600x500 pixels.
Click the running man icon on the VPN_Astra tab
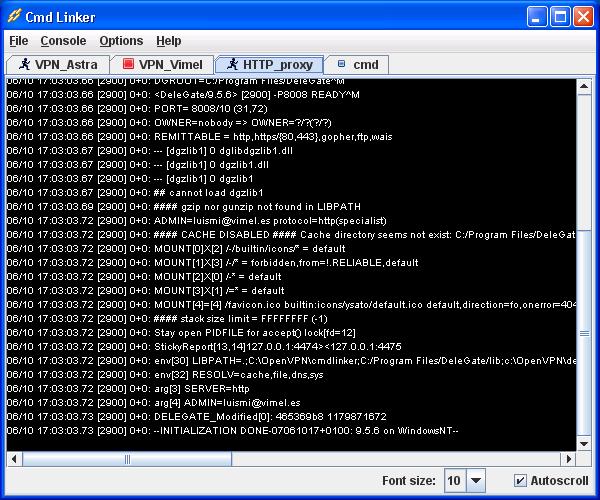[25, 64]
